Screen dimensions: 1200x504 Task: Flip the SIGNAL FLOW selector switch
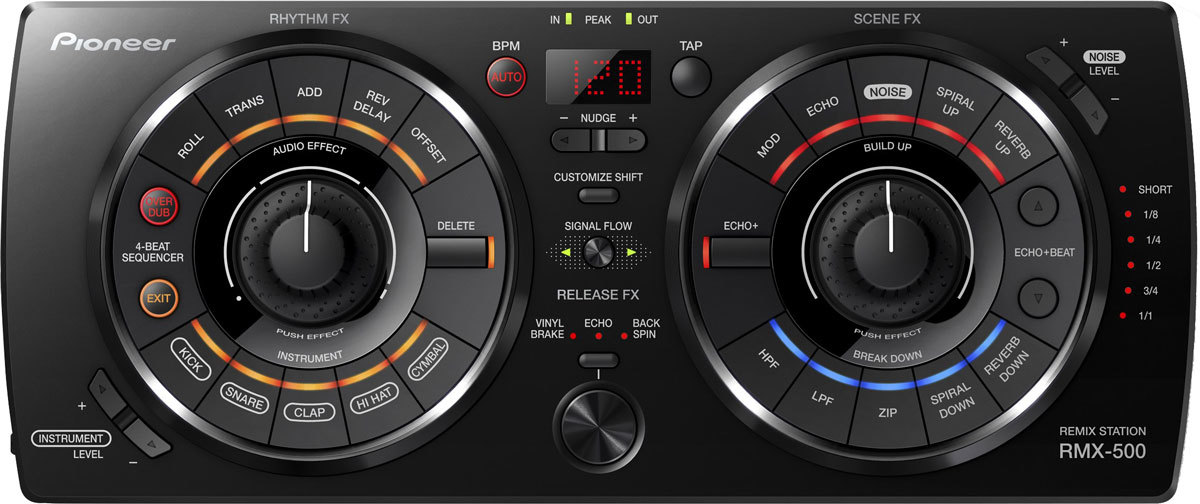pyautogui.click(x=598, y=253)
